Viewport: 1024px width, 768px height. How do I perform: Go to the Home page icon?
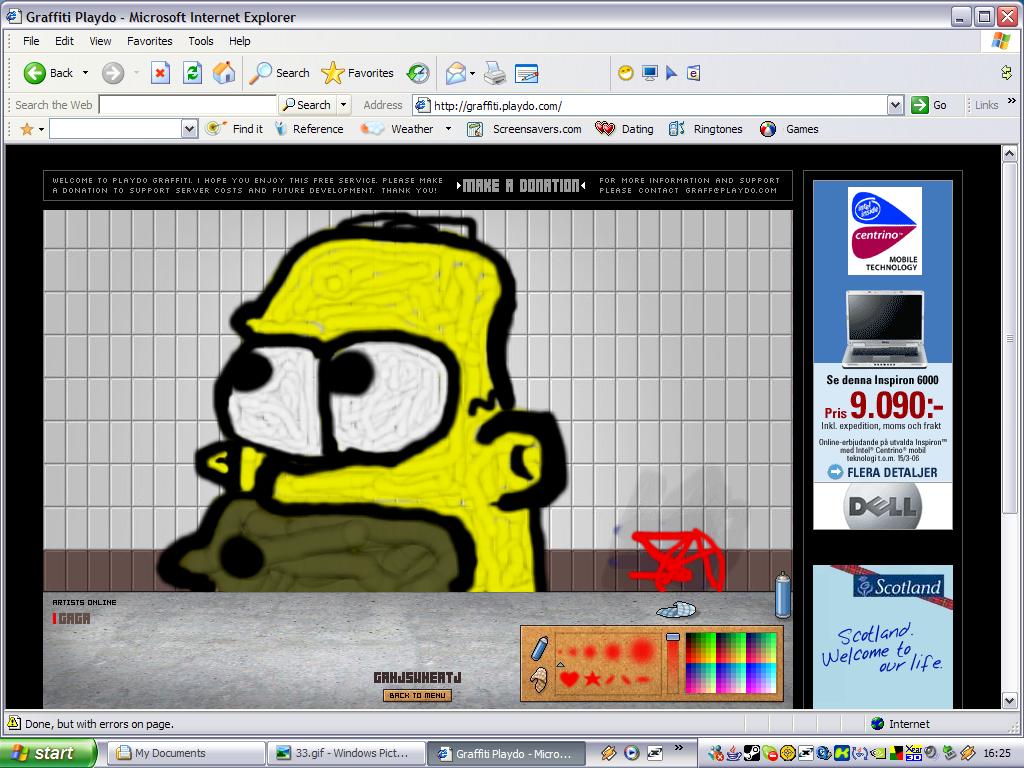[224, 72]
